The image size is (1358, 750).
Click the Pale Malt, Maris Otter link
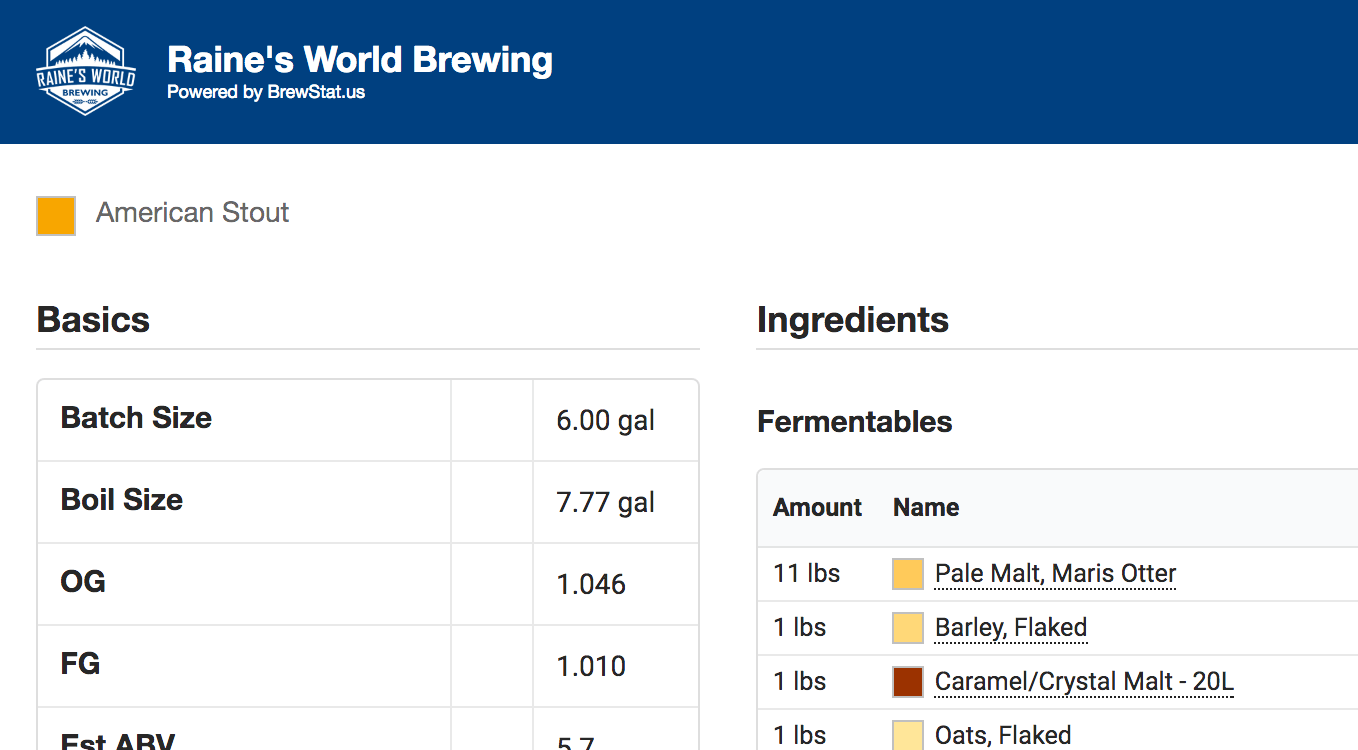coord(1055,574)
